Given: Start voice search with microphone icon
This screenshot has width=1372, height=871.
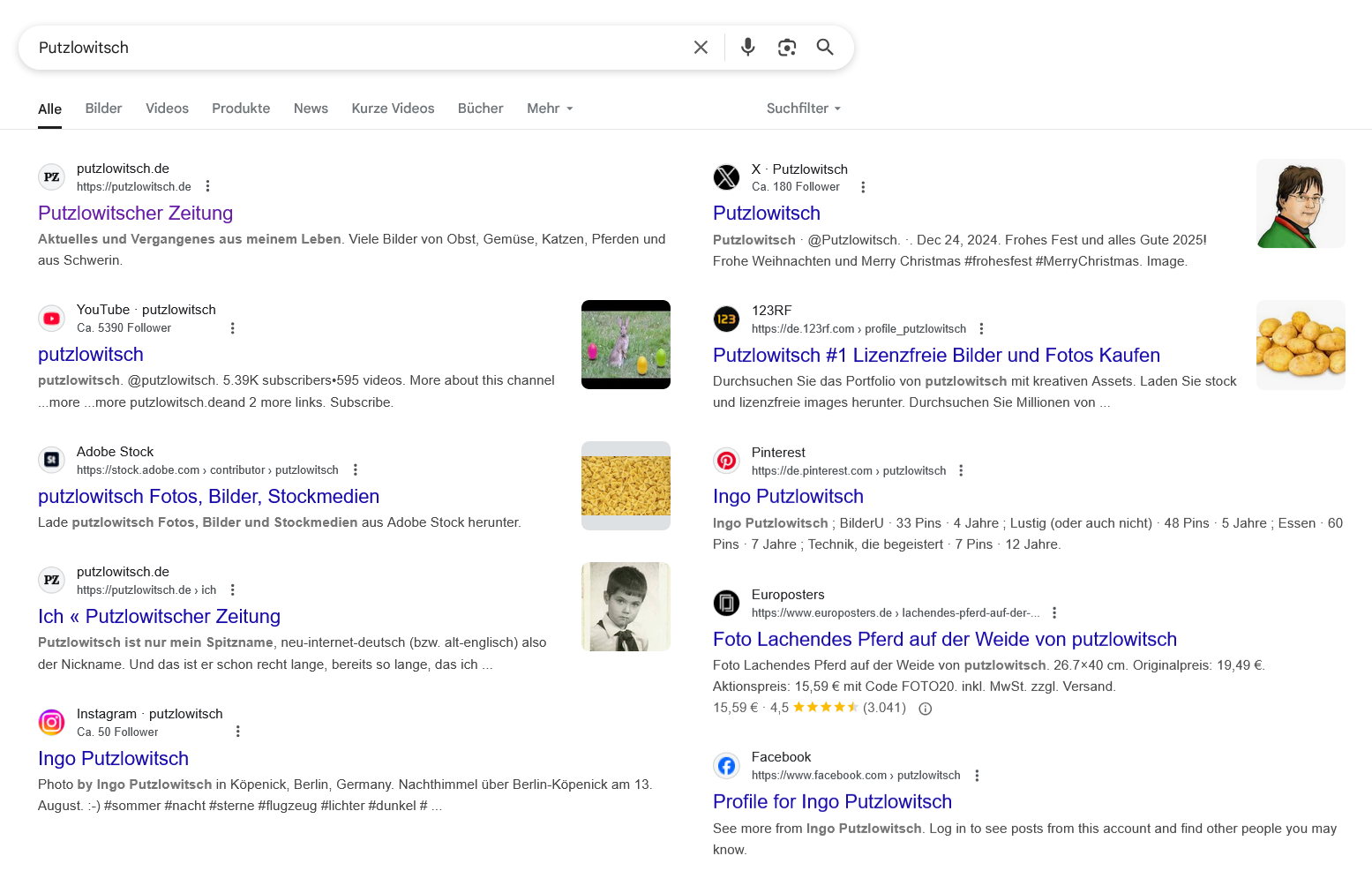Looking at the screenshot, I should click(x=748, y=48).
